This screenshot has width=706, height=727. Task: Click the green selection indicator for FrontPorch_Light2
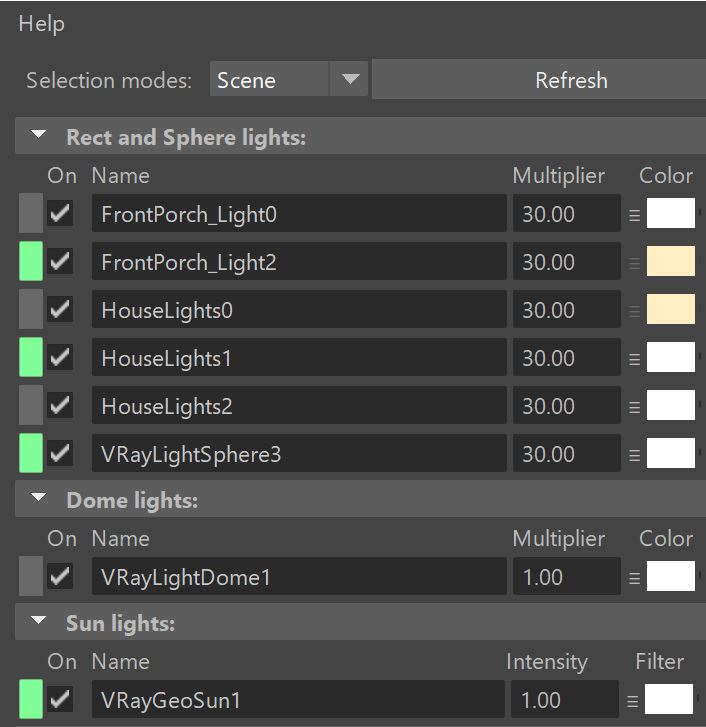[x=31, y=261]
